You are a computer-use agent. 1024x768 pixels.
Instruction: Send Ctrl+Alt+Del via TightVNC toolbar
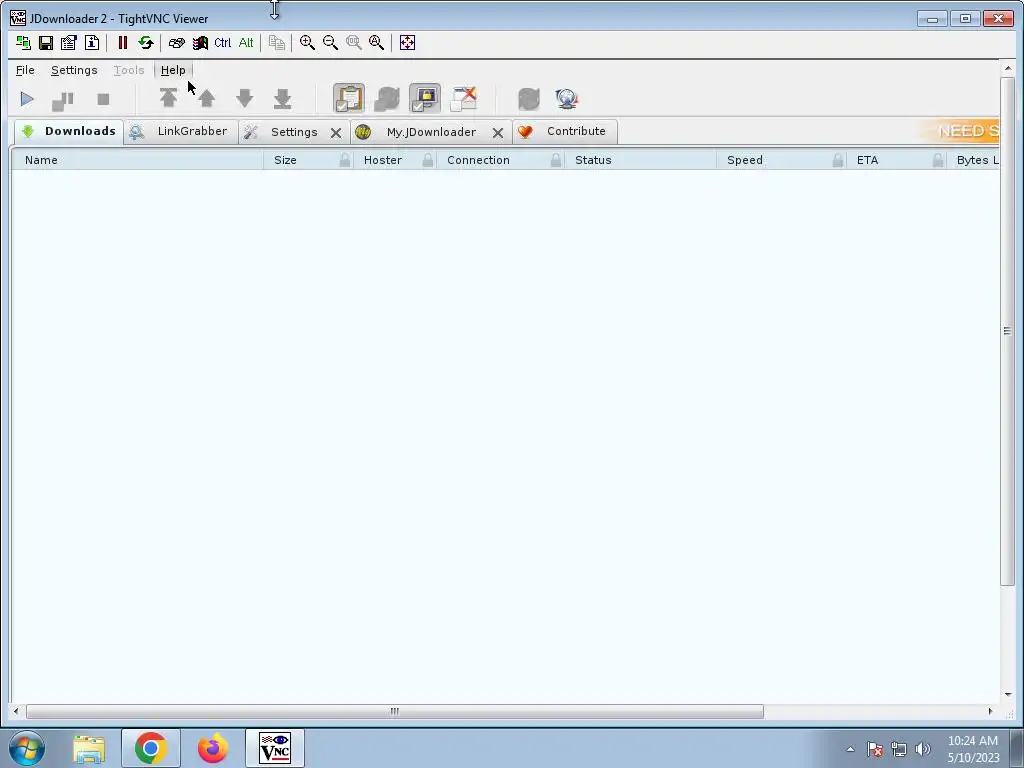[176, 43]
